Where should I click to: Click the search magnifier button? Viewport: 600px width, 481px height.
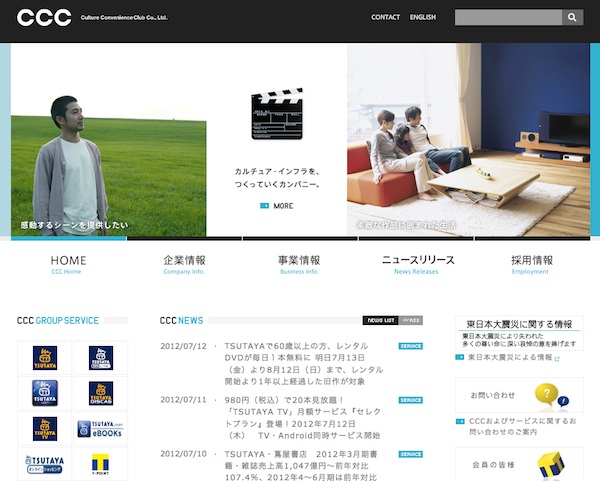click(572, 17)
